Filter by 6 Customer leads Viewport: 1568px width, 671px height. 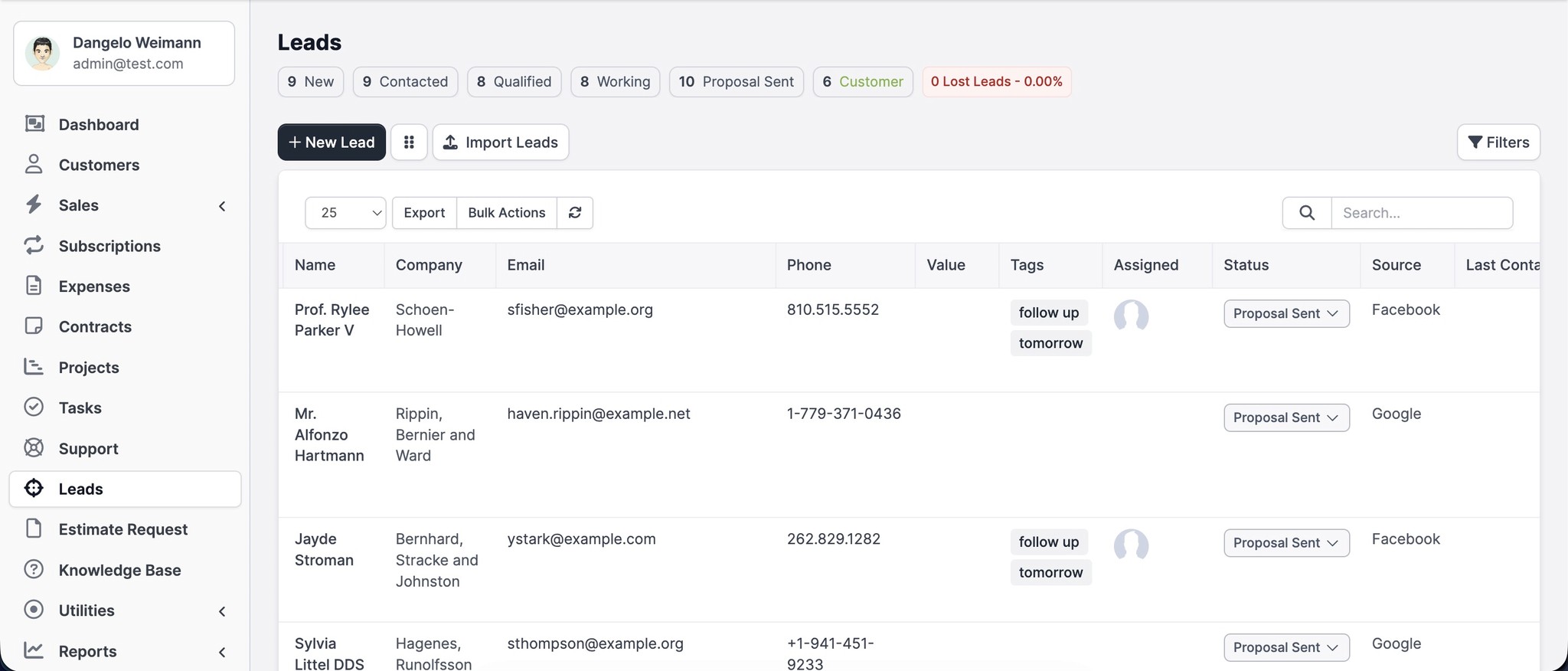tap(863, 82)
